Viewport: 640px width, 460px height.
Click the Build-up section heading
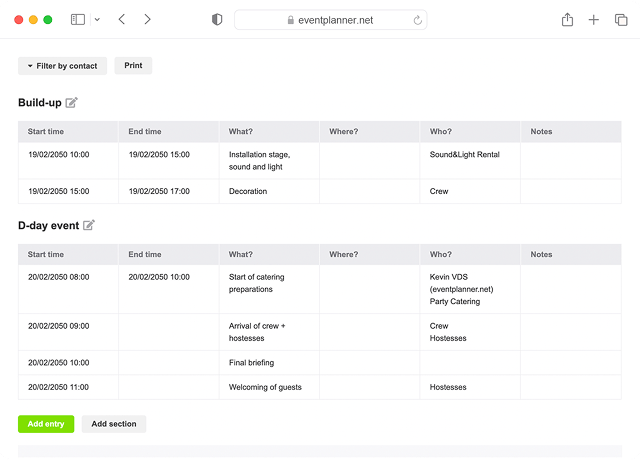point(40,102)
